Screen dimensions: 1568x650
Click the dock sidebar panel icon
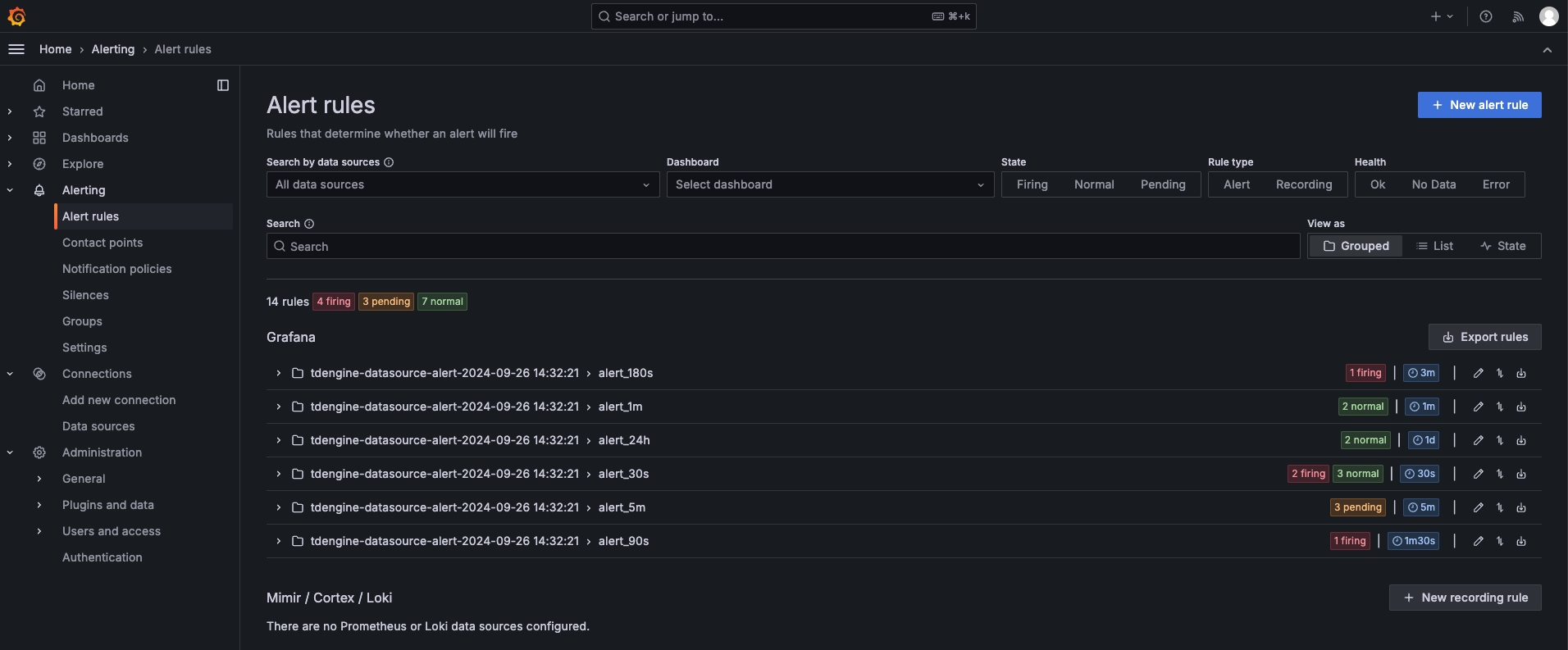point(223,85)
